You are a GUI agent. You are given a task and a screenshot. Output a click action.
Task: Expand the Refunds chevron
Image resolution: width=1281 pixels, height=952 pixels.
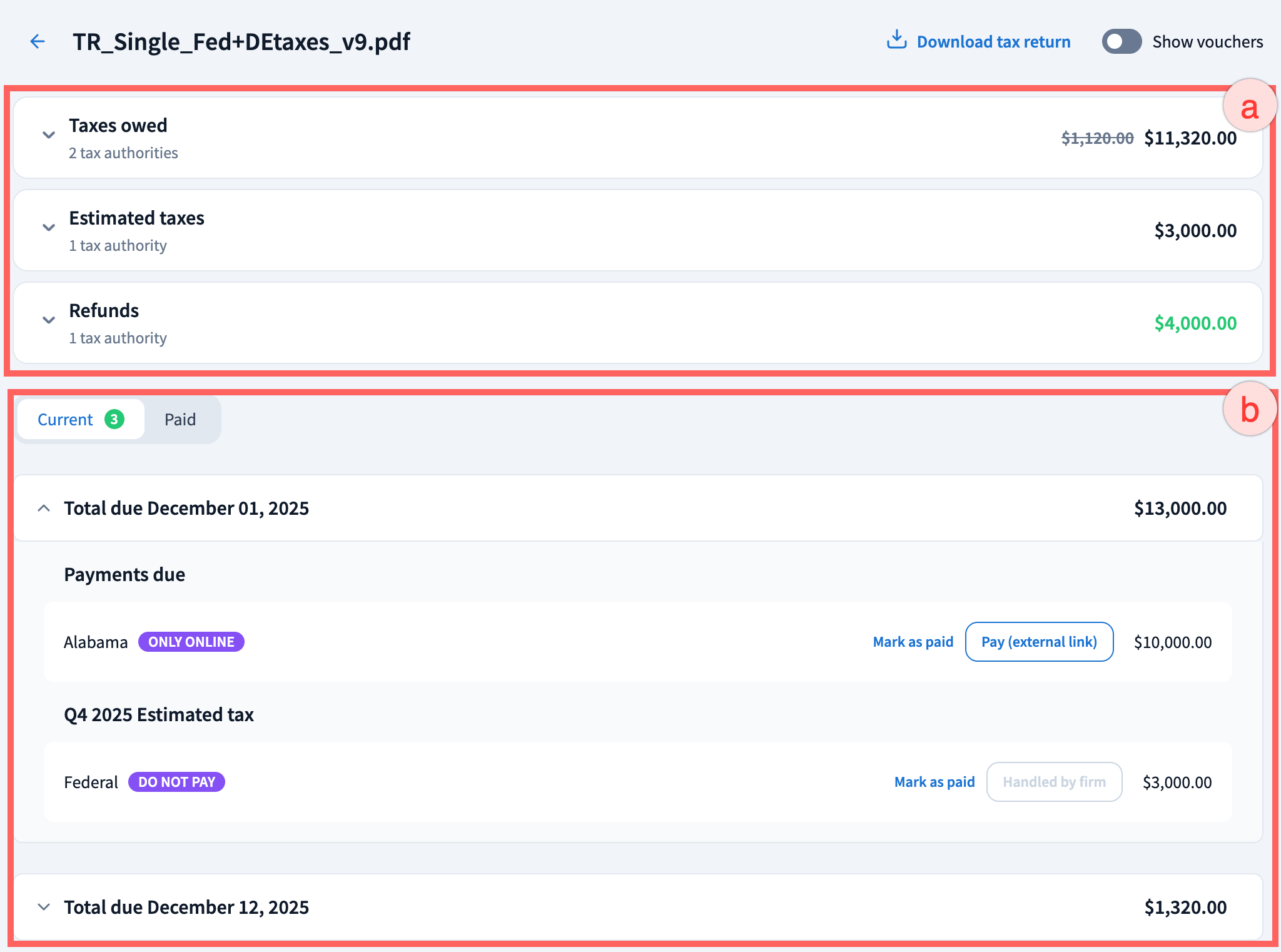click(x=48, y=320)
